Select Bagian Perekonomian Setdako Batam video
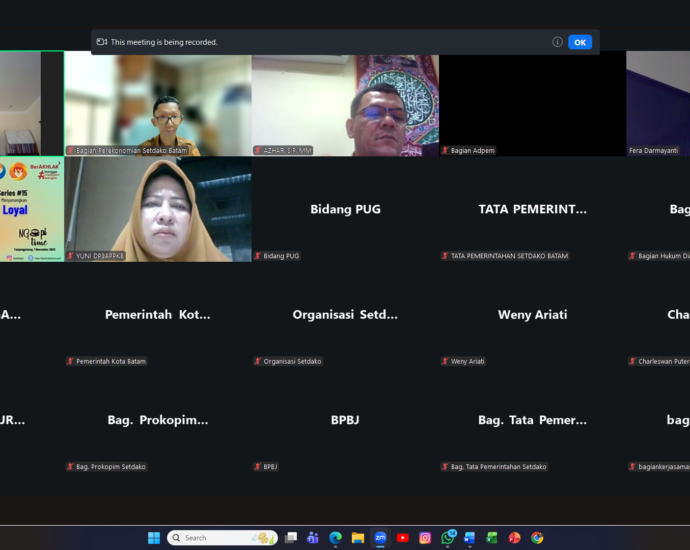 158,104
